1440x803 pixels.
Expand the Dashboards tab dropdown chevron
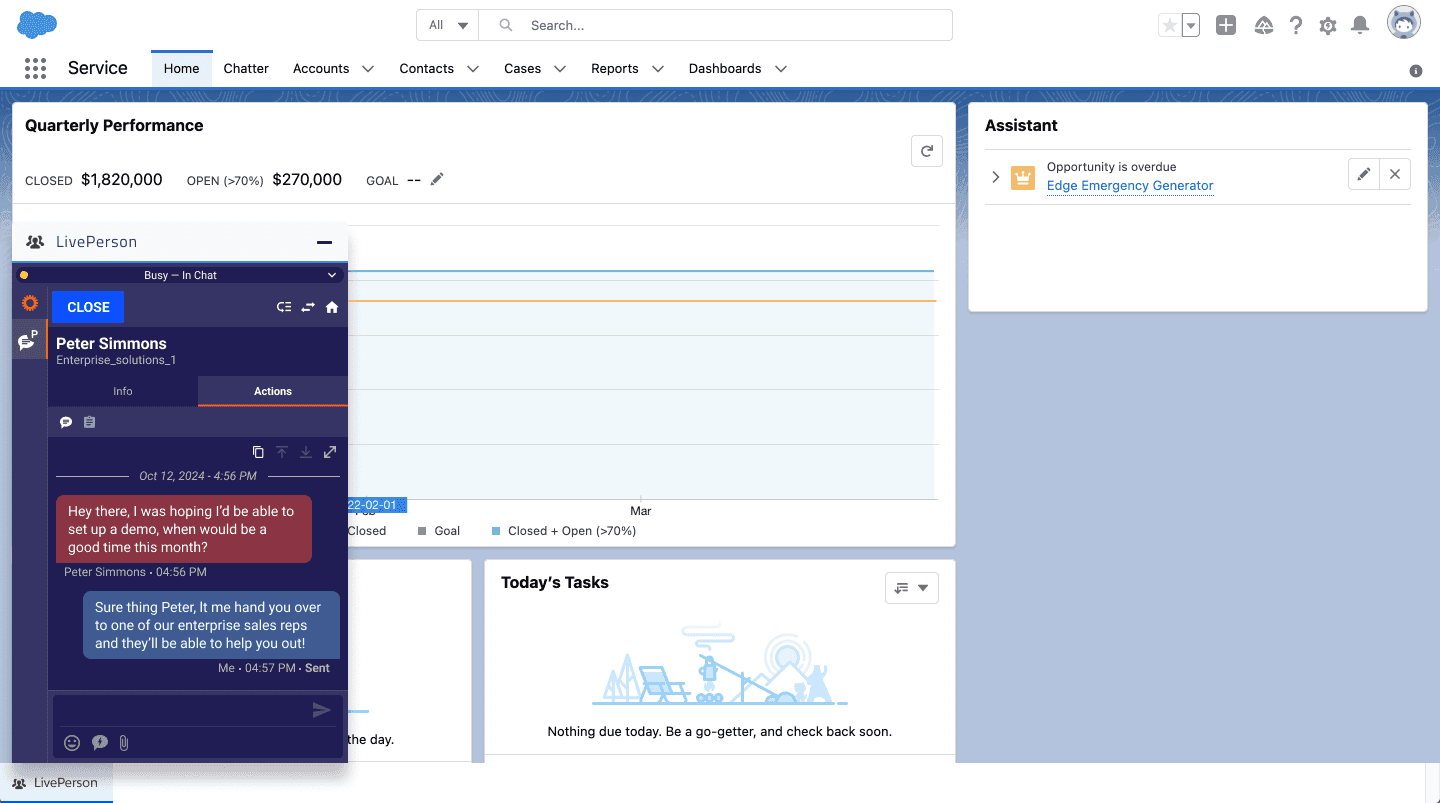781,69
